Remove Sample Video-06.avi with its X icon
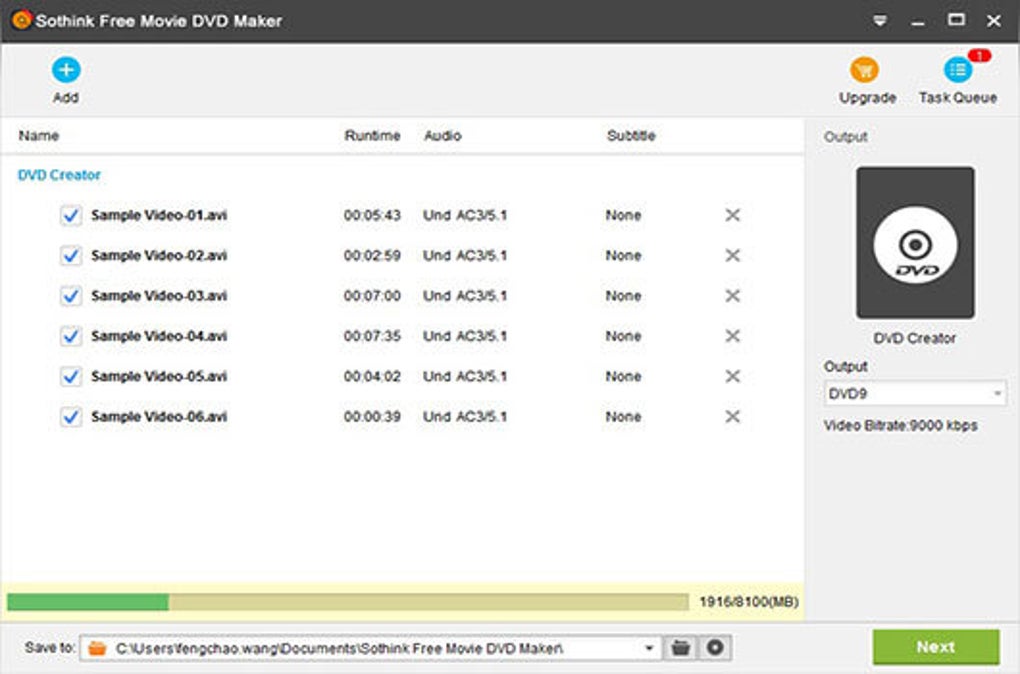 [732, 416]
